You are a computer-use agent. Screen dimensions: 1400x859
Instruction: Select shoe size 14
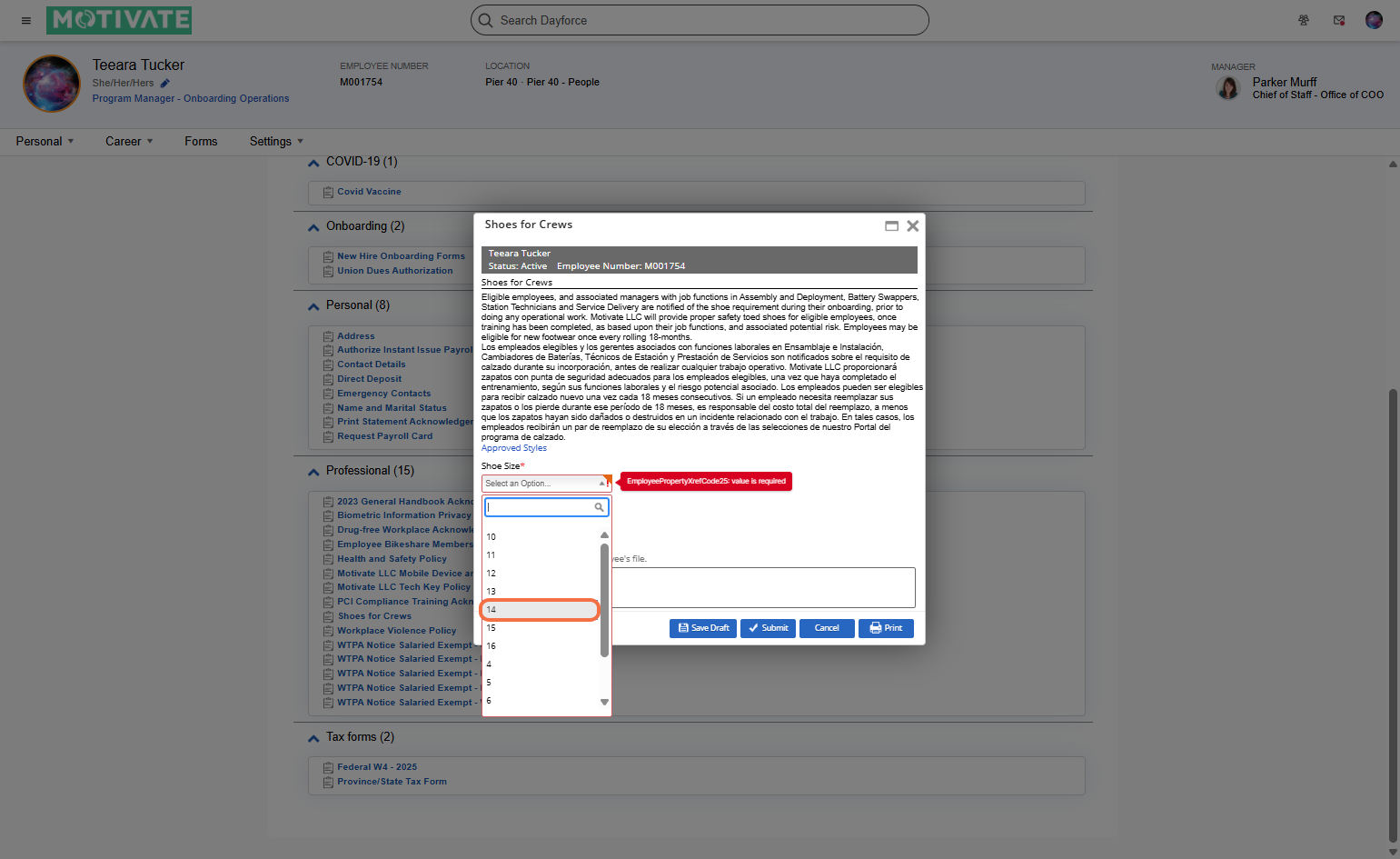(541, 610)
